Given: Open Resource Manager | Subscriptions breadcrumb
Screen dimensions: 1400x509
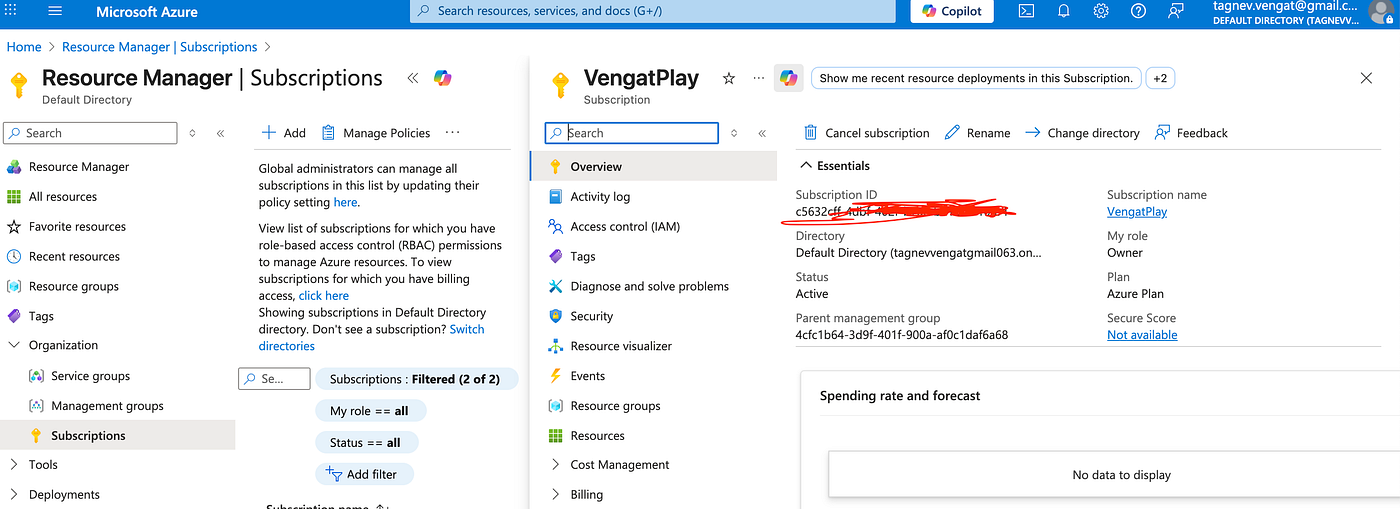Looking at the screenshot, I should tap(160, 47).
